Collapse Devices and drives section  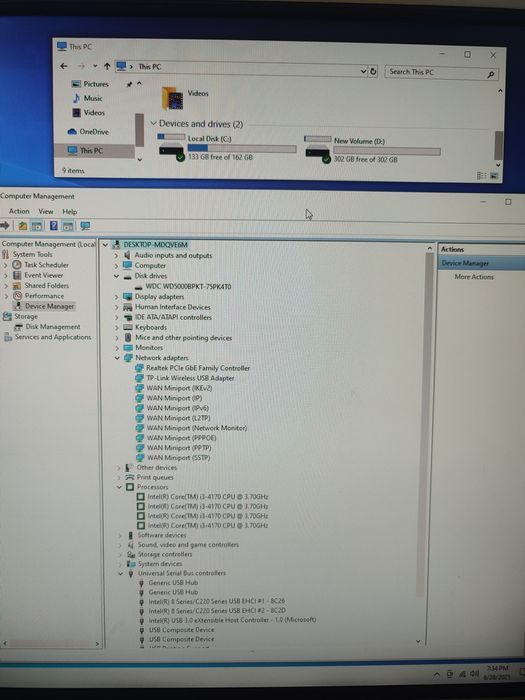(x=154, y=123)
